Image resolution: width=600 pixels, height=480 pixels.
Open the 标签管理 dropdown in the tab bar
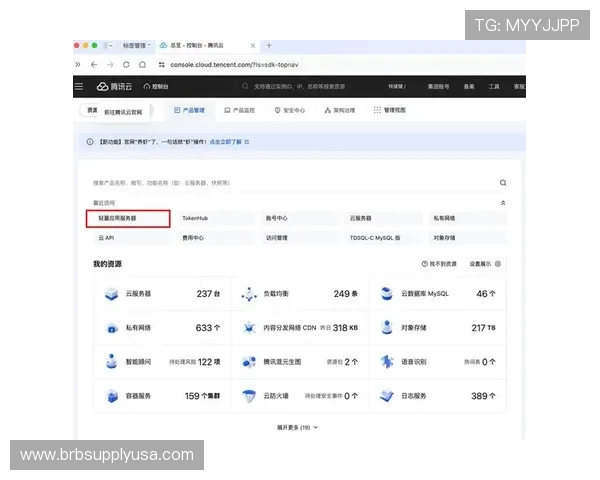(136, 46)
